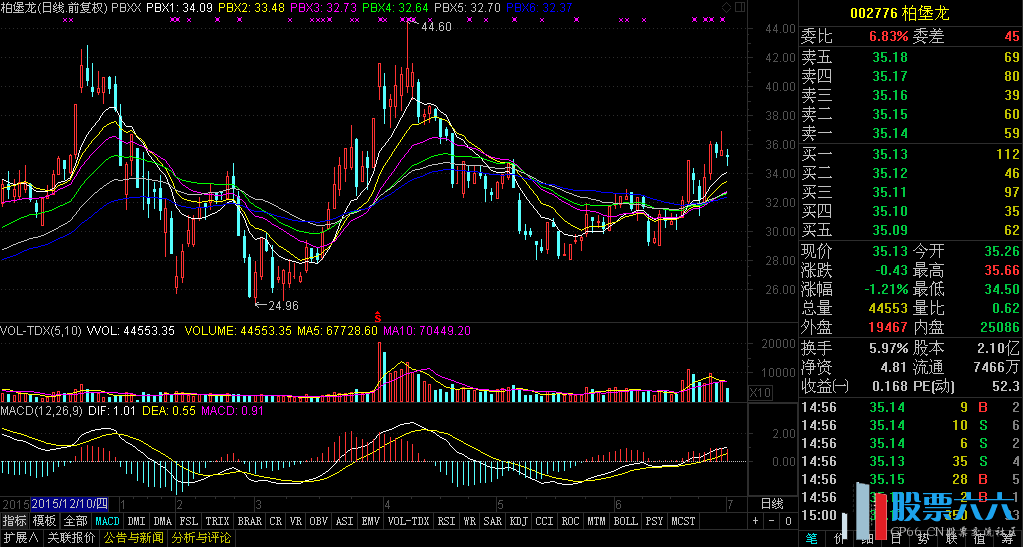Open the 日线 period selector
This screenshot has width=1023, height=547.
pos(772,503)
